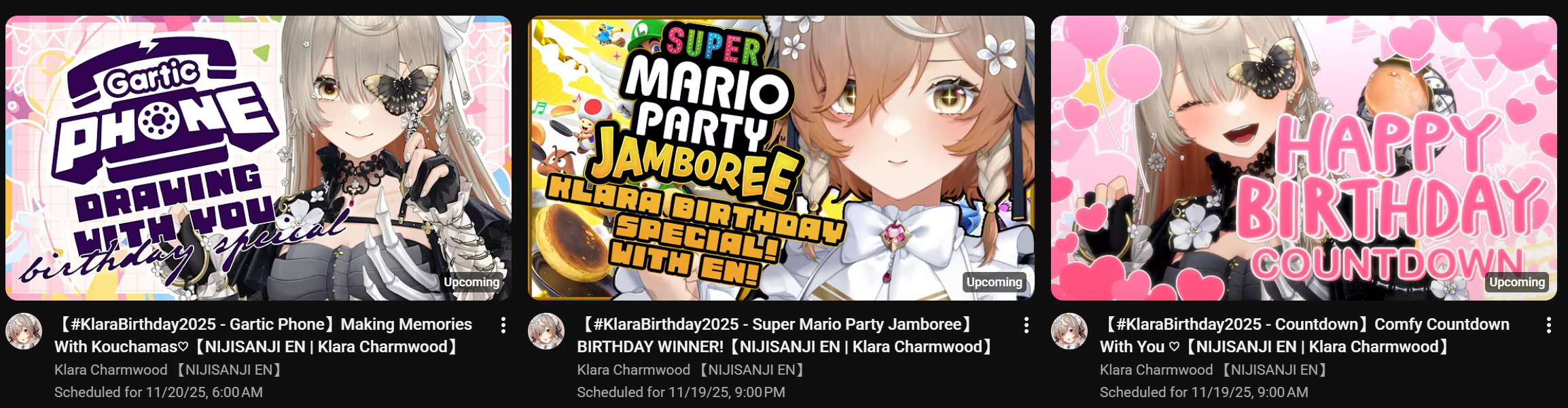Viewport: 1568px width, 408px height.
Task: Click channel avatar beside the Mario Party title
Action: tap(546, 331)
